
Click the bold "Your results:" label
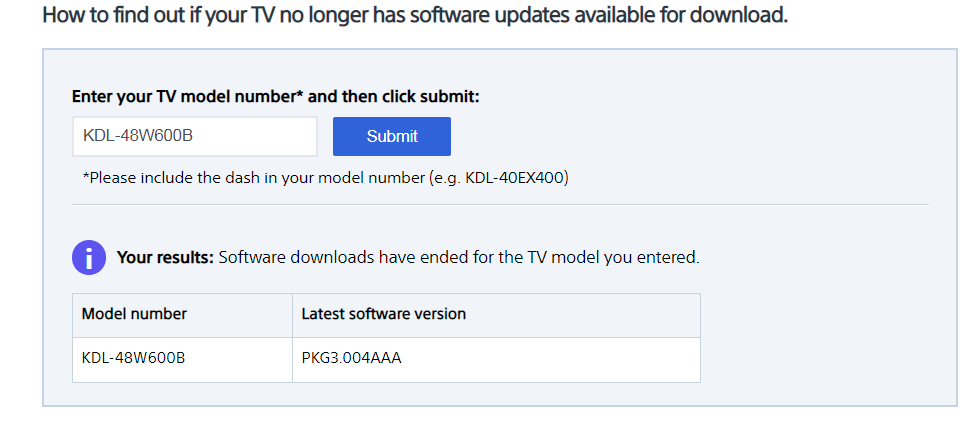point(165,258)
